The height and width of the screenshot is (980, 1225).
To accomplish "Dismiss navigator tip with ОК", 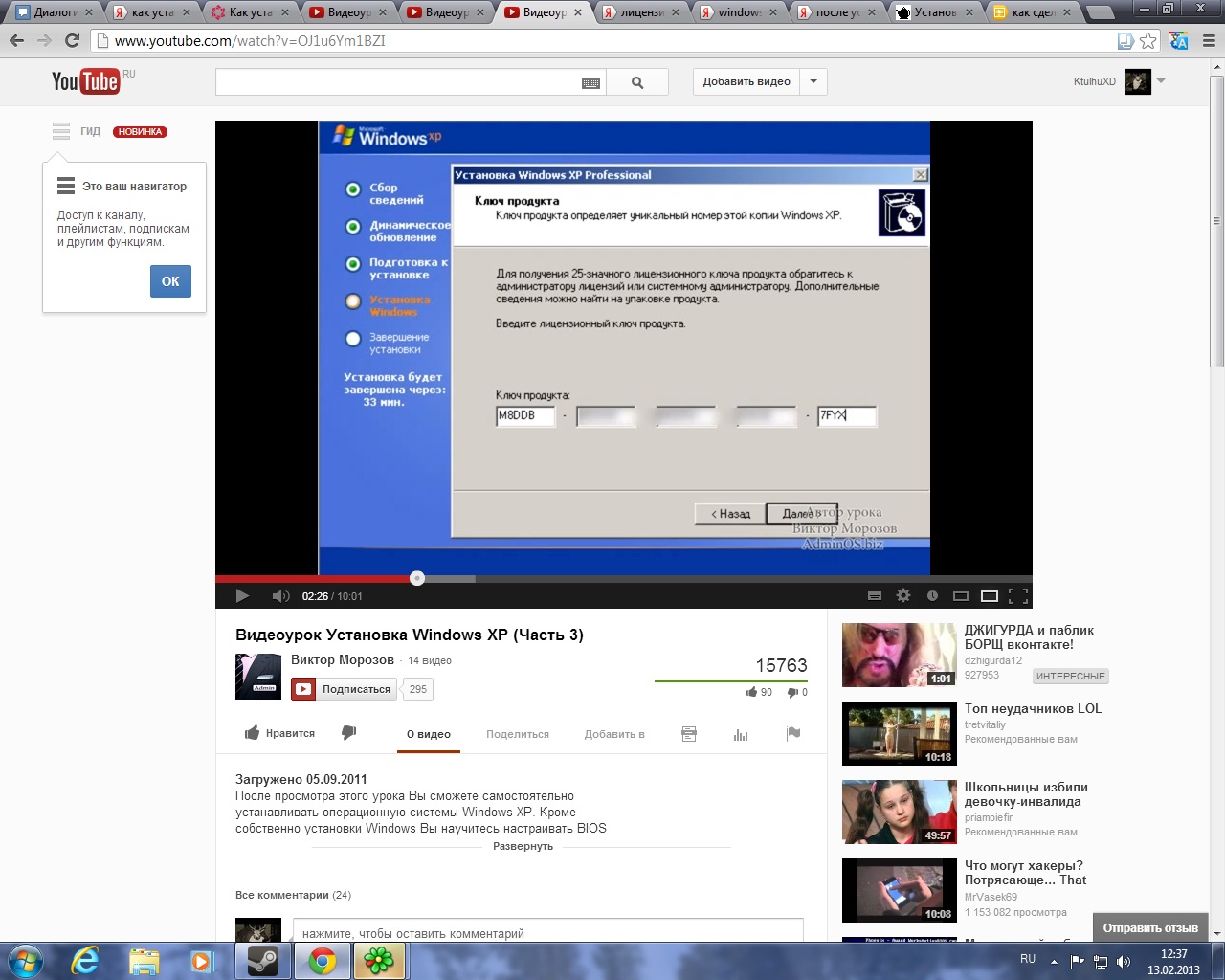I will point(170,281).
